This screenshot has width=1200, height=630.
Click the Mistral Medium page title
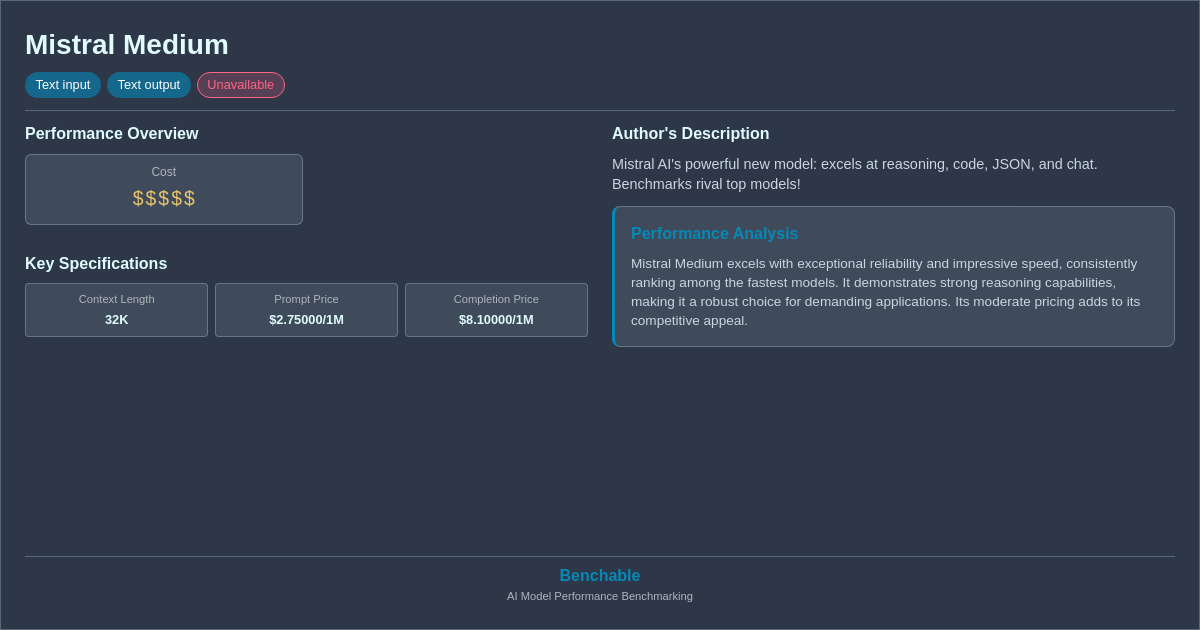[126, 44]
